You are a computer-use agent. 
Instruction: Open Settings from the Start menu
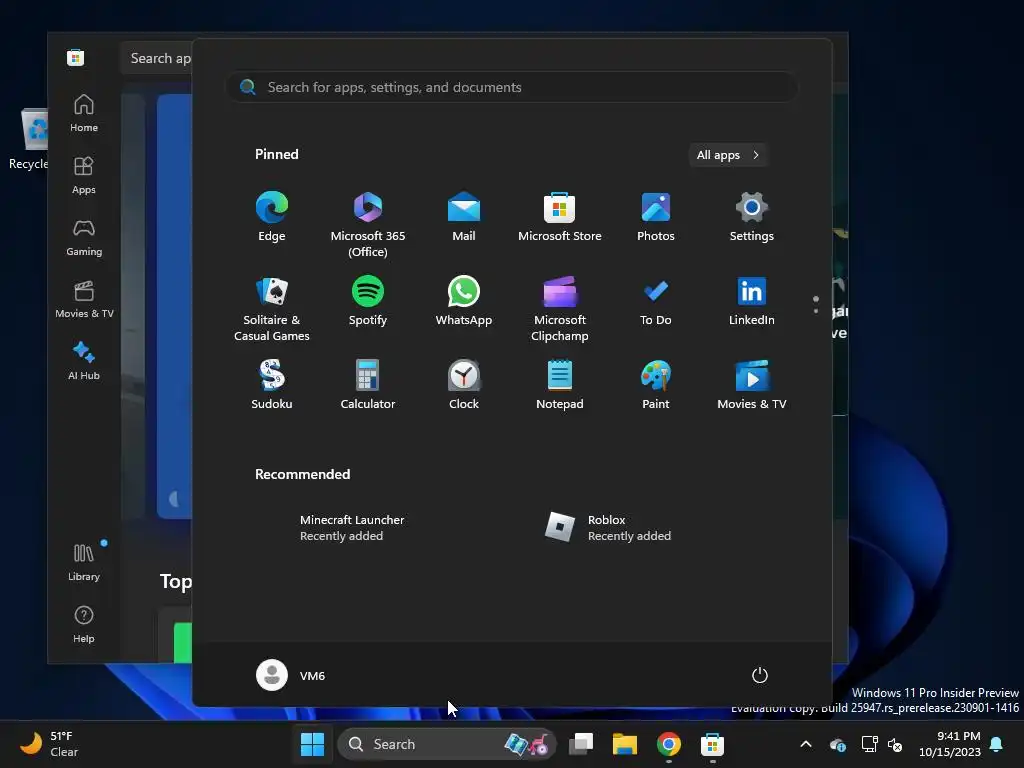[x=752, y=217]
